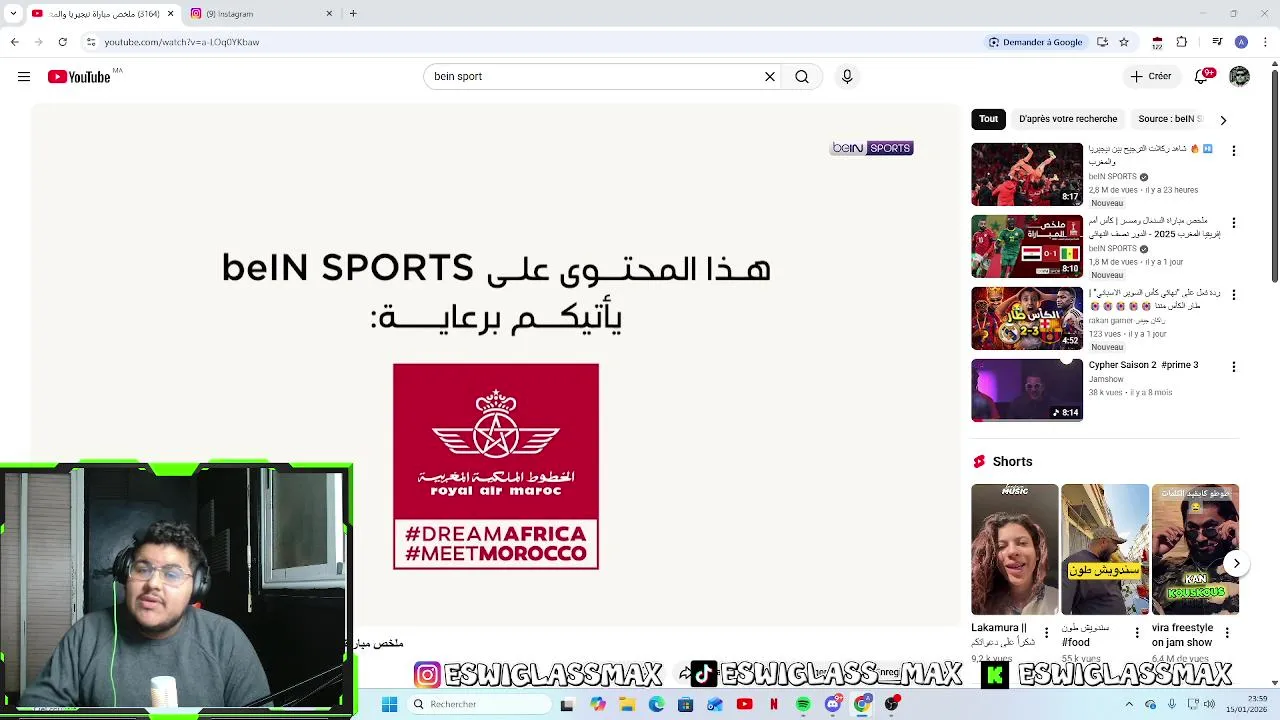Open options for Lakamura short

pyautogui.click(x=1047, y=634)
